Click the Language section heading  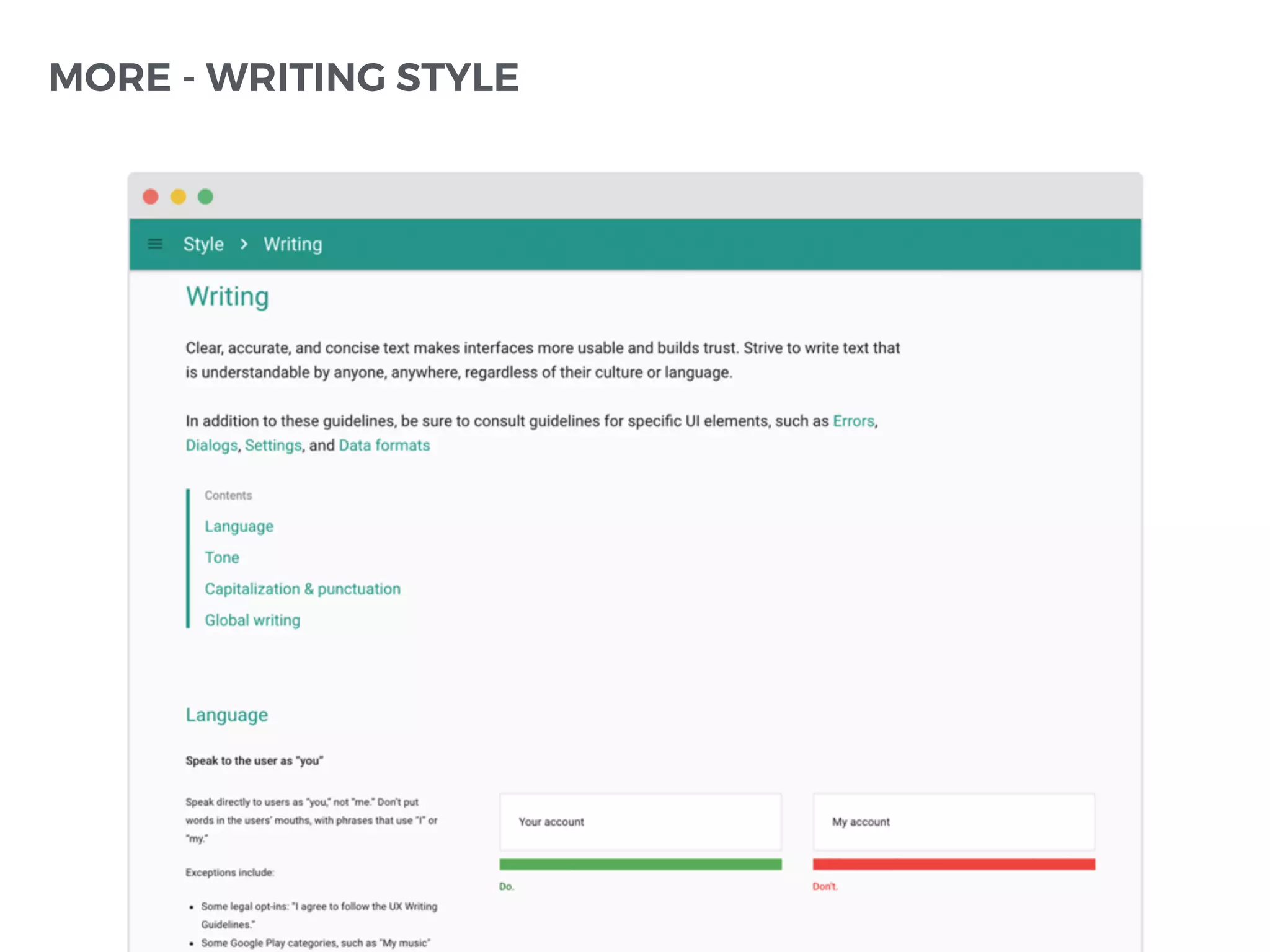click(x=227, y=715)
